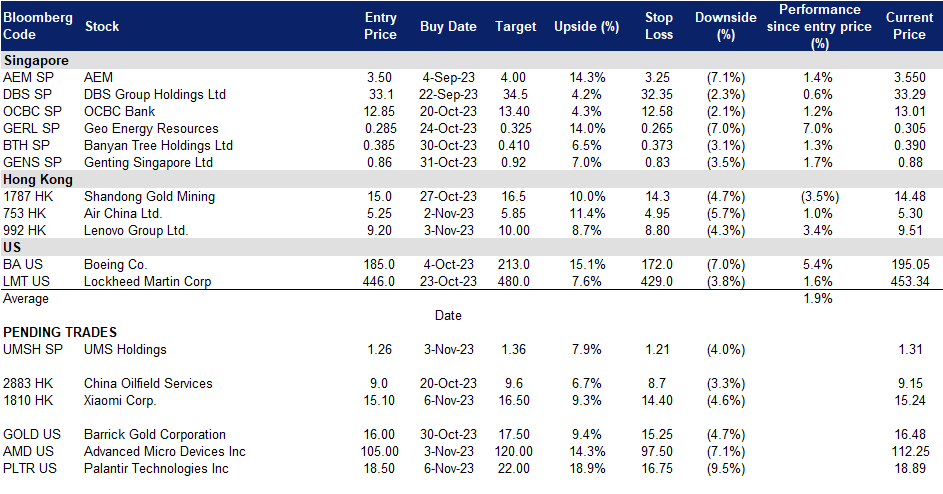Click the Buy Date column header
Viewport: 943px width, 494px height.
pos(448,27)
